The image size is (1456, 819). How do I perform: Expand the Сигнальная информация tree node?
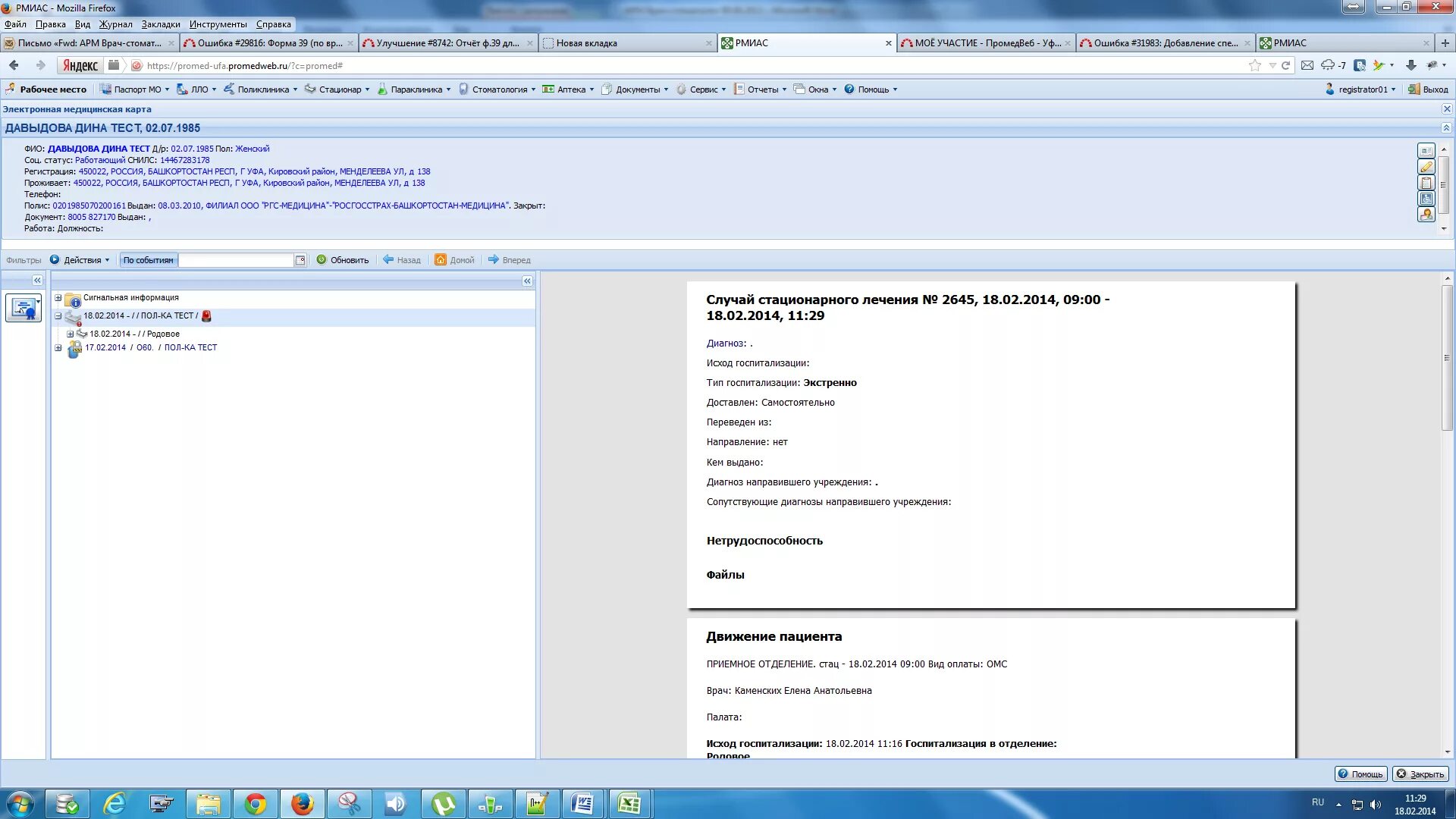pyautogui.click(x=58, y=298)
